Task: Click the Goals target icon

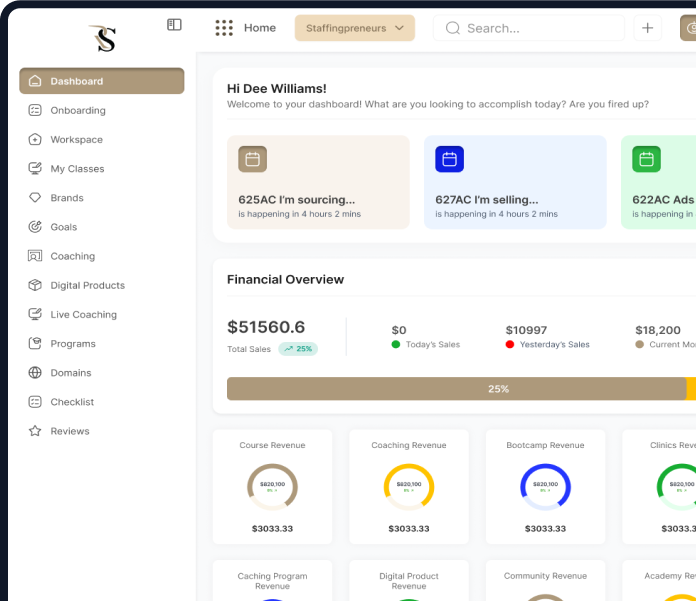Action: coord(35,227)
